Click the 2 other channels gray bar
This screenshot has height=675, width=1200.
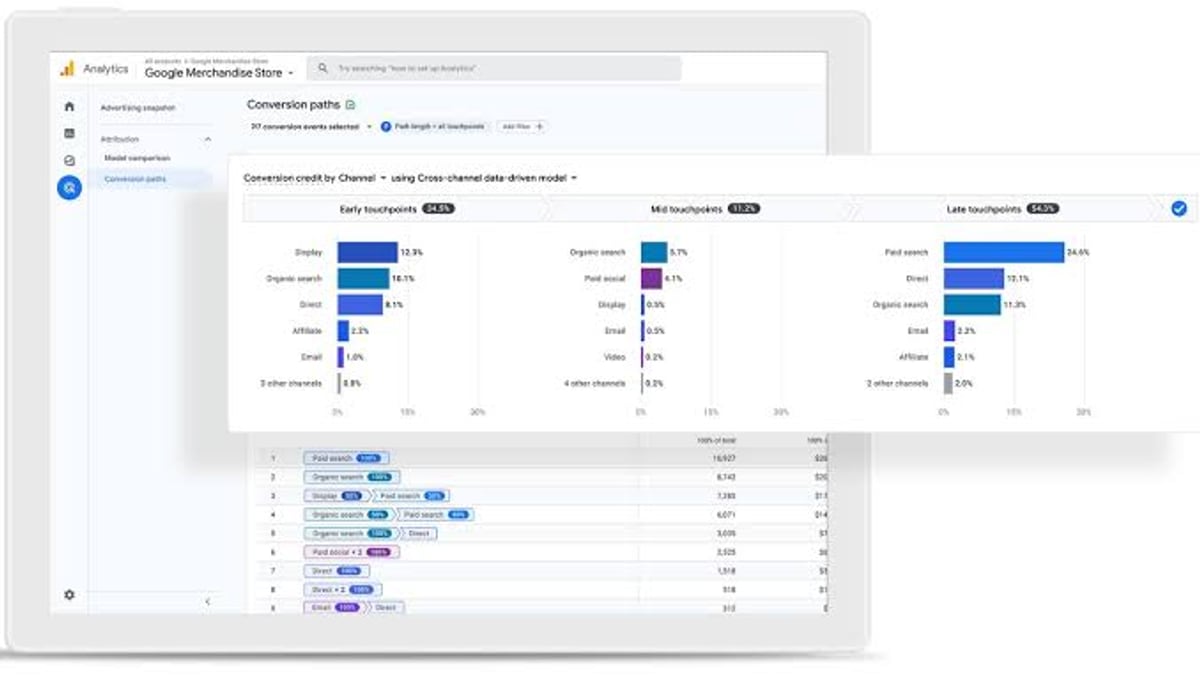pos(949,383)
